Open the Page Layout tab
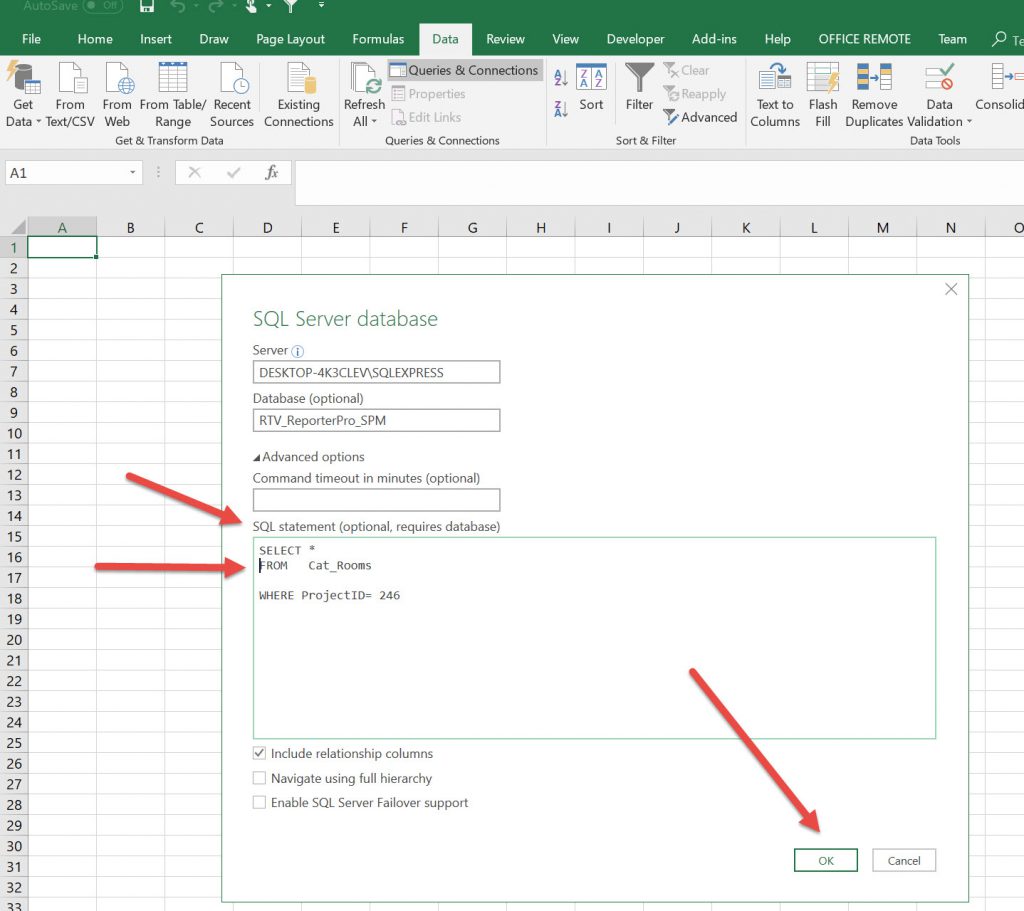1024x911 pixels. (x=290, y=39)
